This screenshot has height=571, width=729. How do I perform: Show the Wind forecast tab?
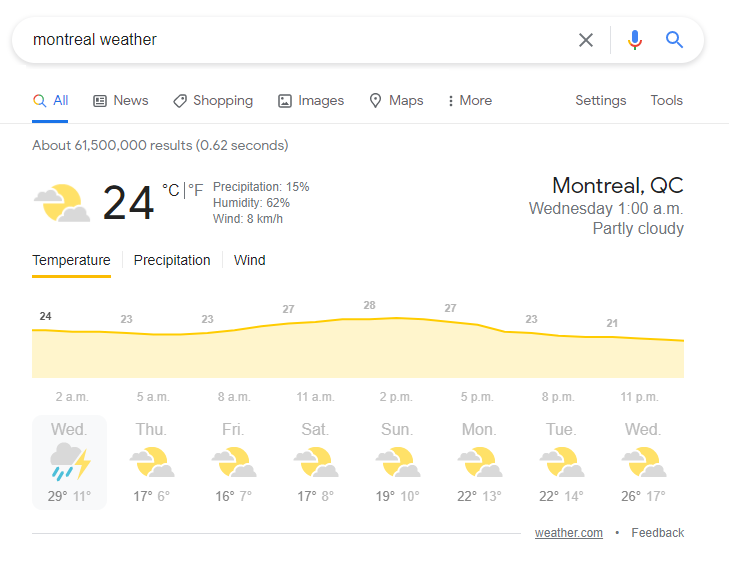(x=250, y=260)
